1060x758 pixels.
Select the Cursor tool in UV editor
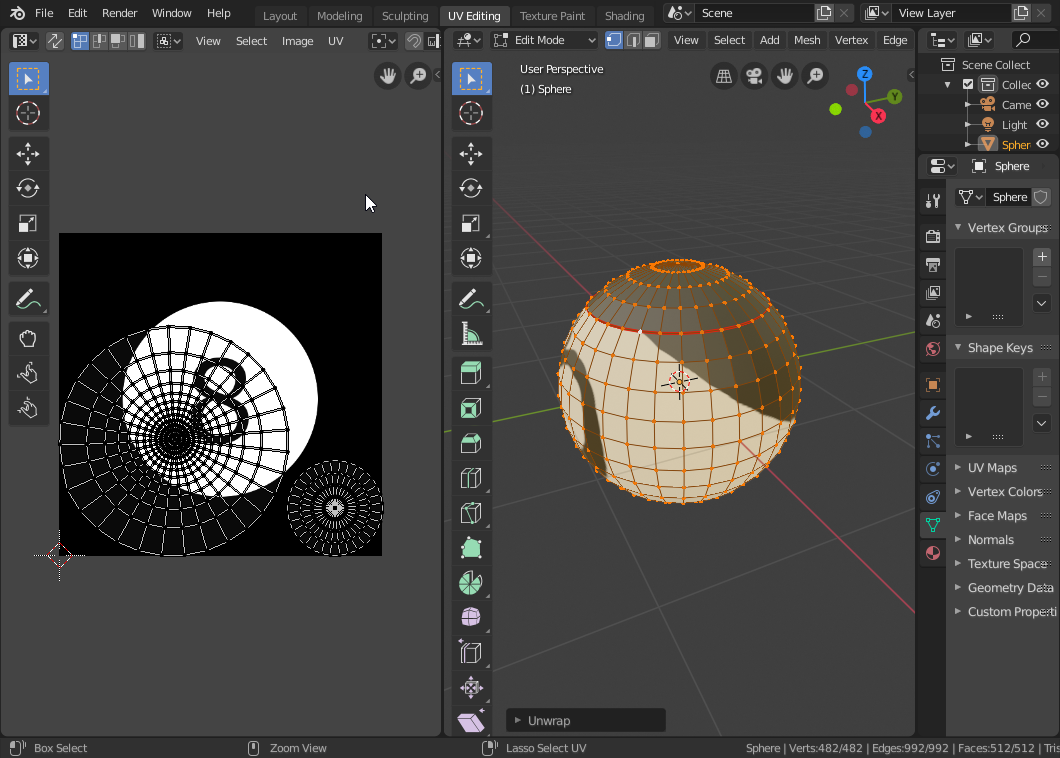28,113
